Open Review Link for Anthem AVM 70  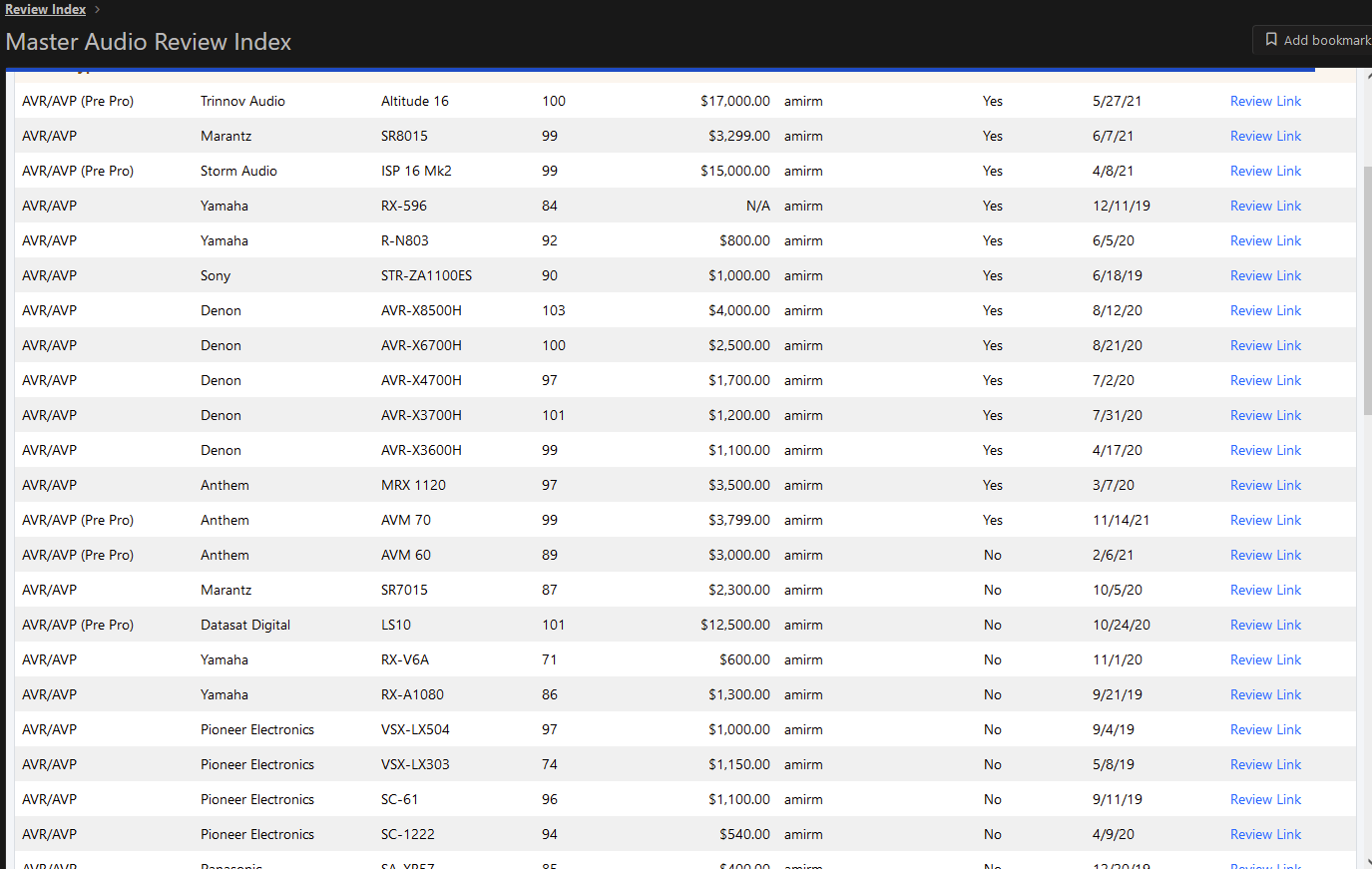tap(1265, 520)
